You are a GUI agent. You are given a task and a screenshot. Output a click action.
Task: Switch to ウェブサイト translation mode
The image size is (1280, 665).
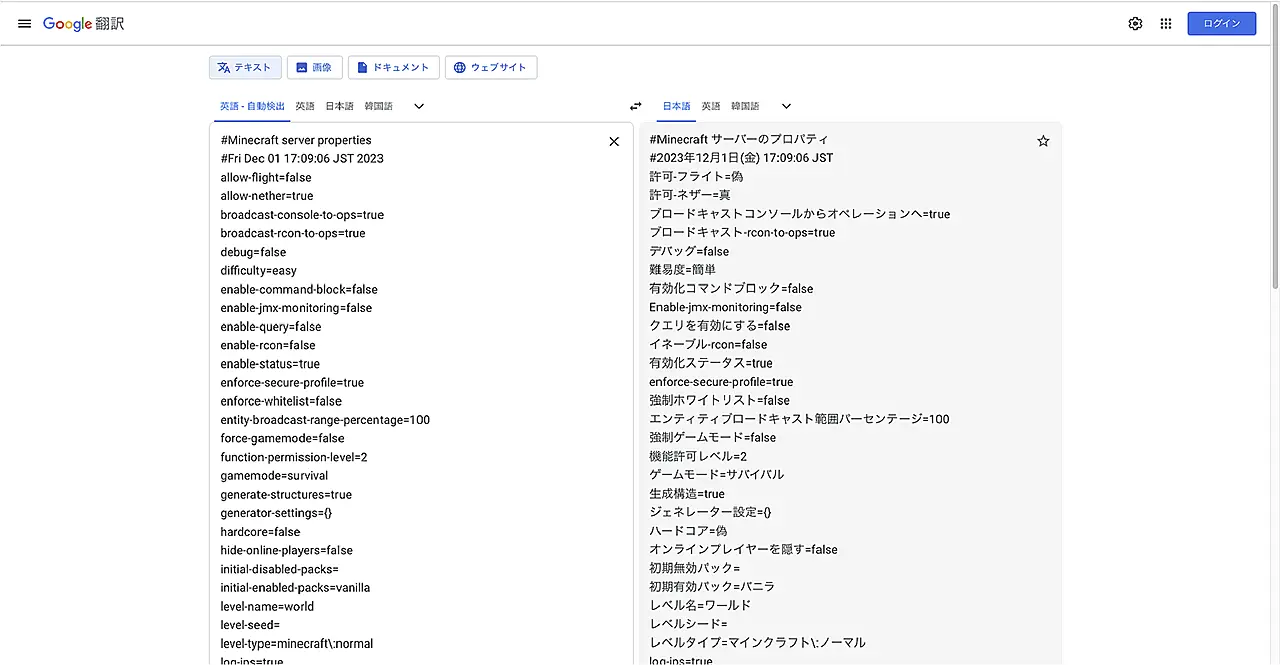click(x=490, y=67)
